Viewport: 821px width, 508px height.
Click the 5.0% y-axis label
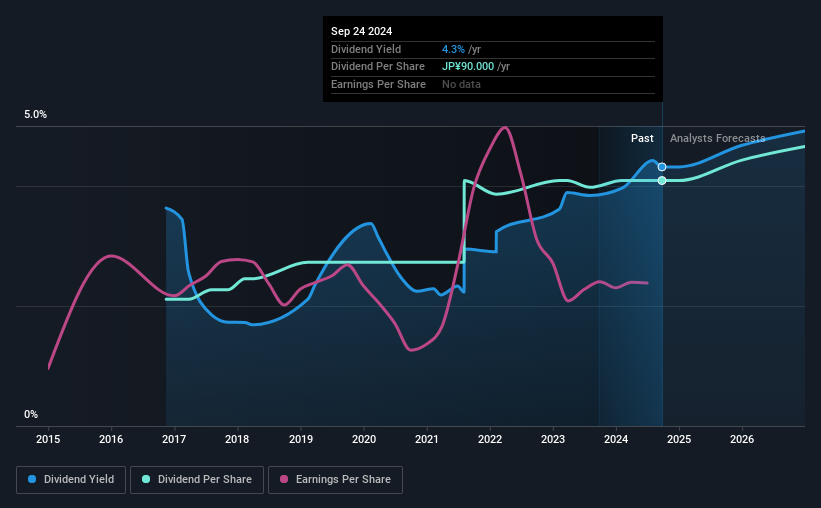36,115
